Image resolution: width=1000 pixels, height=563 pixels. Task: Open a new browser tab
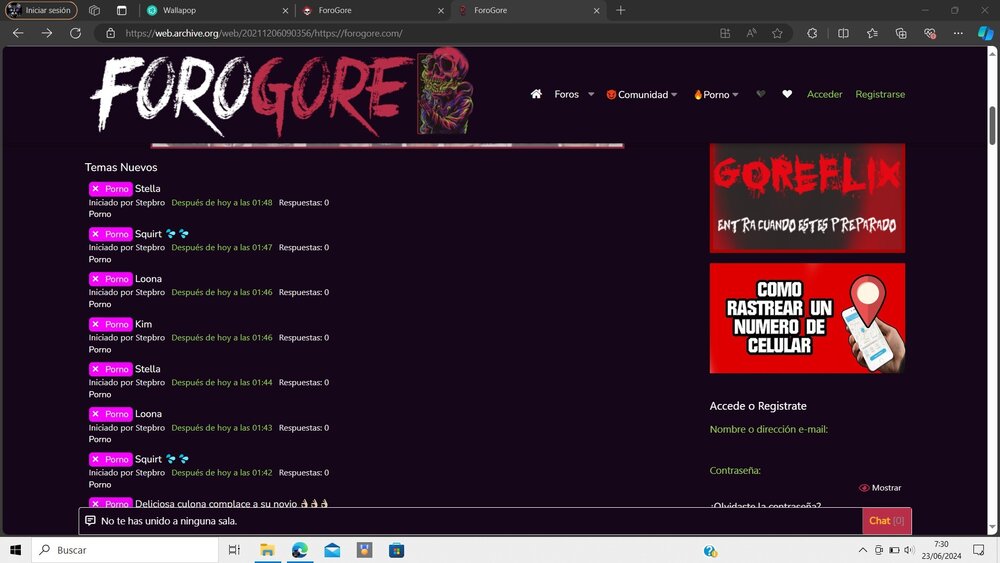coord(621,10)
